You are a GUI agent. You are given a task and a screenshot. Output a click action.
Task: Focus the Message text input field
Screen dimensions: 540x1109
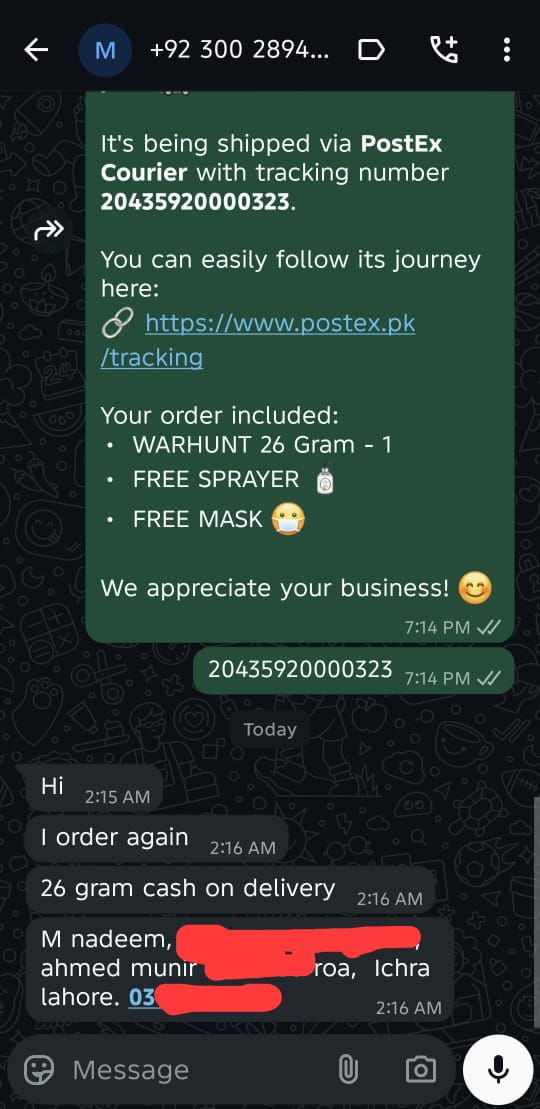tap(198, 1070)
